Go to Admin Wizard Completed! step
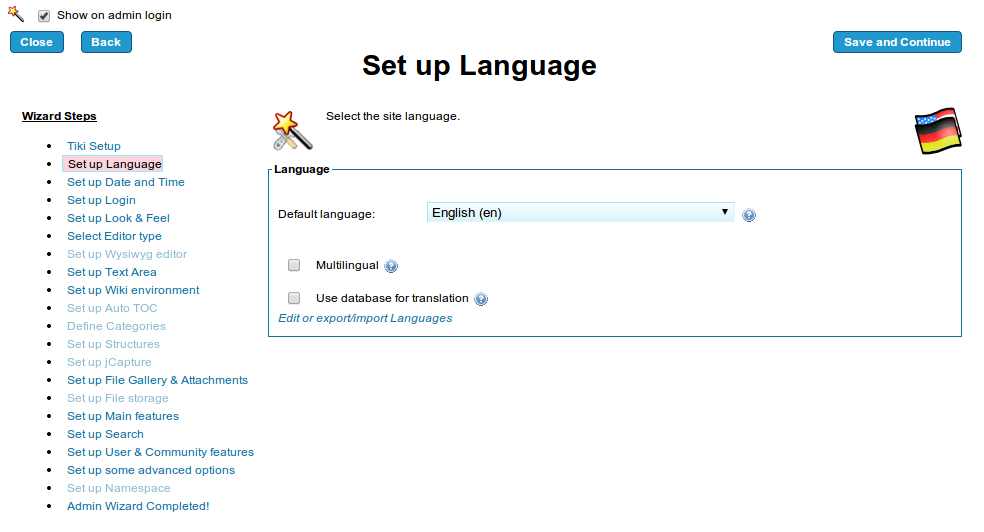This screenshot has height=532, width=984. pyautogui.click(x=139, y=506)
